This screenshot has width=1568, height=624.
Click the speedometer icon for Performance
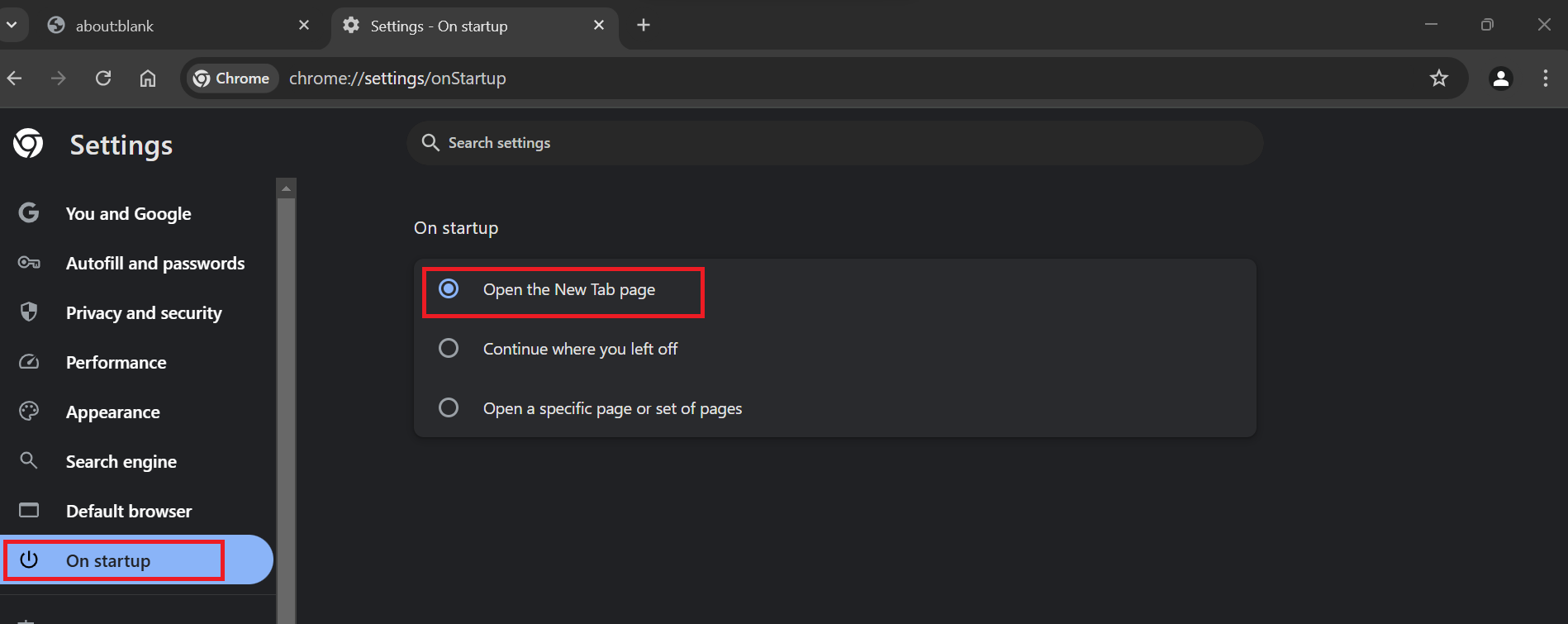[29, 362]
